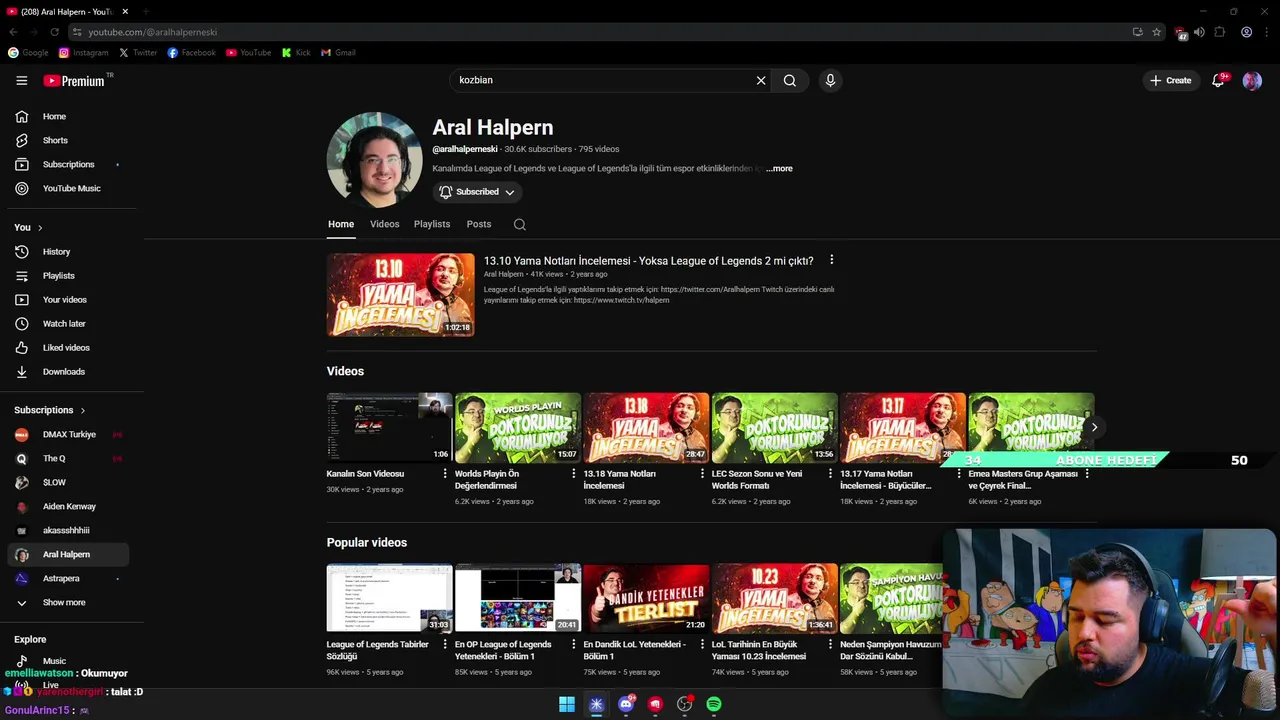The image size is (1280, 720).
Task: Open Watch later in sidebar
Action: tap(68, 324)
